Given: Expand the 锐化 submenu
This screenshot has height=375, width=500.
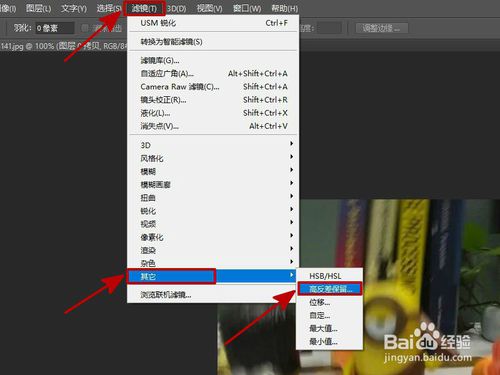Looking at the screenshot, I should tap(213, 211).
